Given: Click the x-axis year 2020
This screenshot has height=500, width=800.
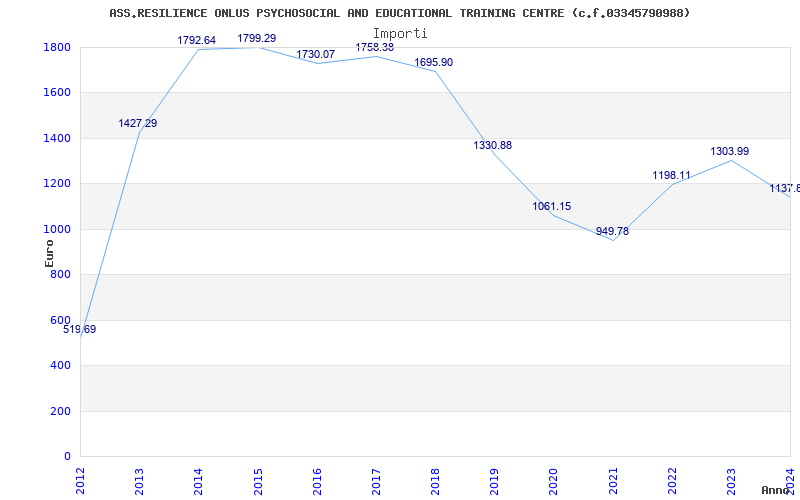Looking at the screenshot, I should pos(554,481).
